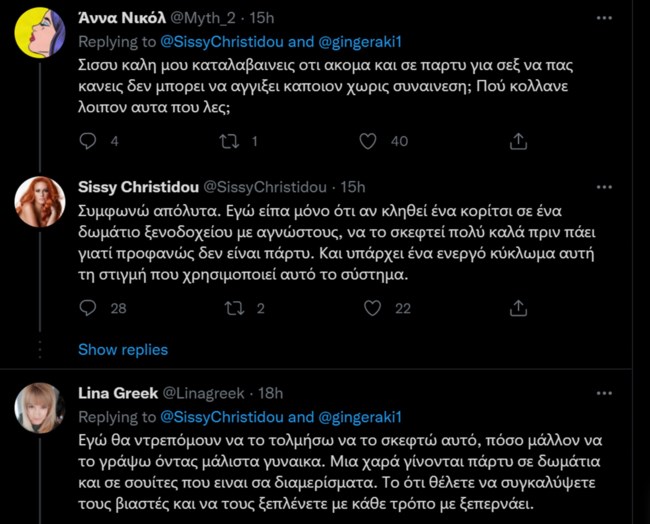Click the Άννα Νικόλ display name
Viewport: 650px width, 524px height.
pos(116,18)
